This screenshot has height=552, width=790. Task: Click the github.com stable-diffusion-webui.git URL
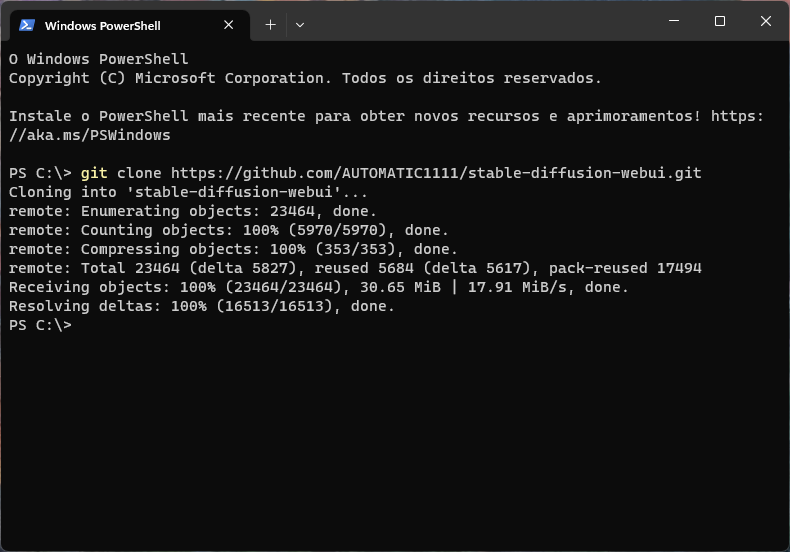point(436,173)
